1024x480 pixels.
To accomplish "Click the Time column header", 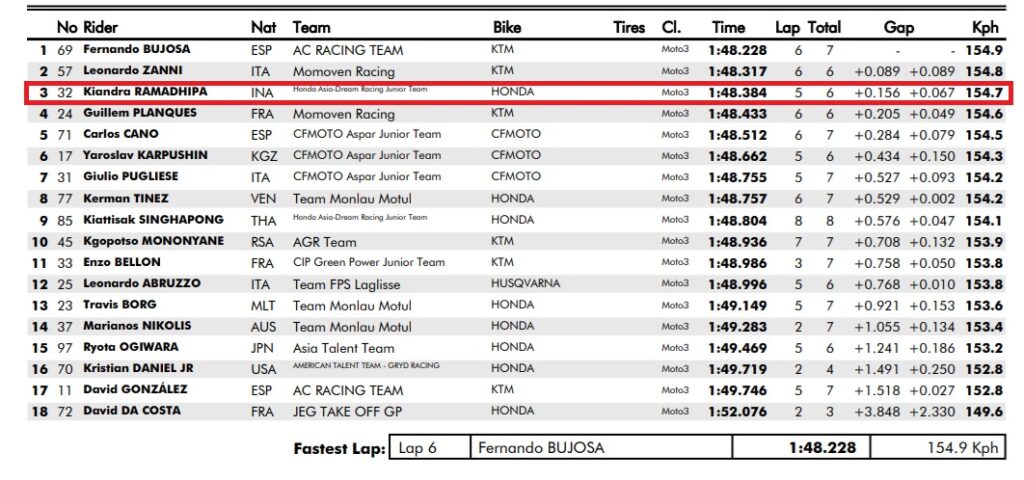I will (728, 27).
